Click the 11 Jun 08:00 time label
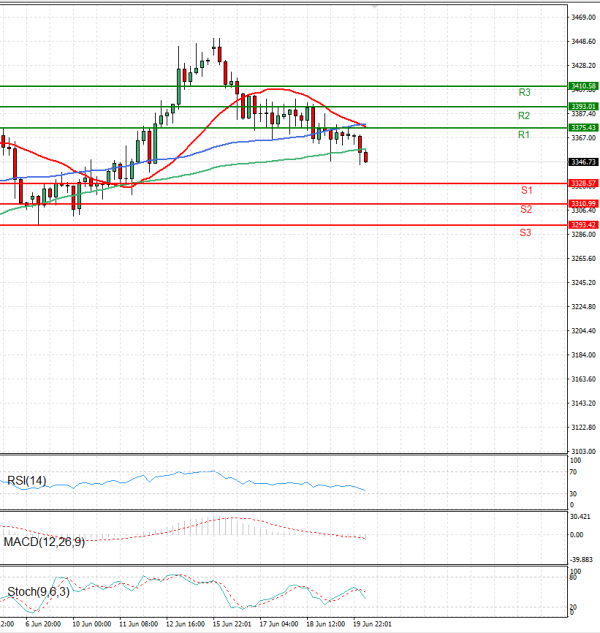The image size is (600, 633). 138,624
